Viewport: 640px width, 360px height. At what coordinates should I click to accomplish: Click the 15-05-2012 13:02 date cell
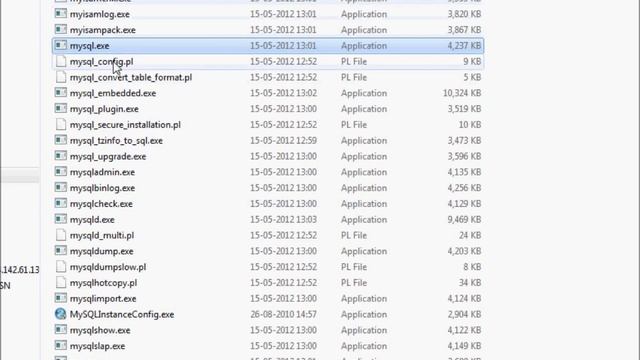coord(283,93)
